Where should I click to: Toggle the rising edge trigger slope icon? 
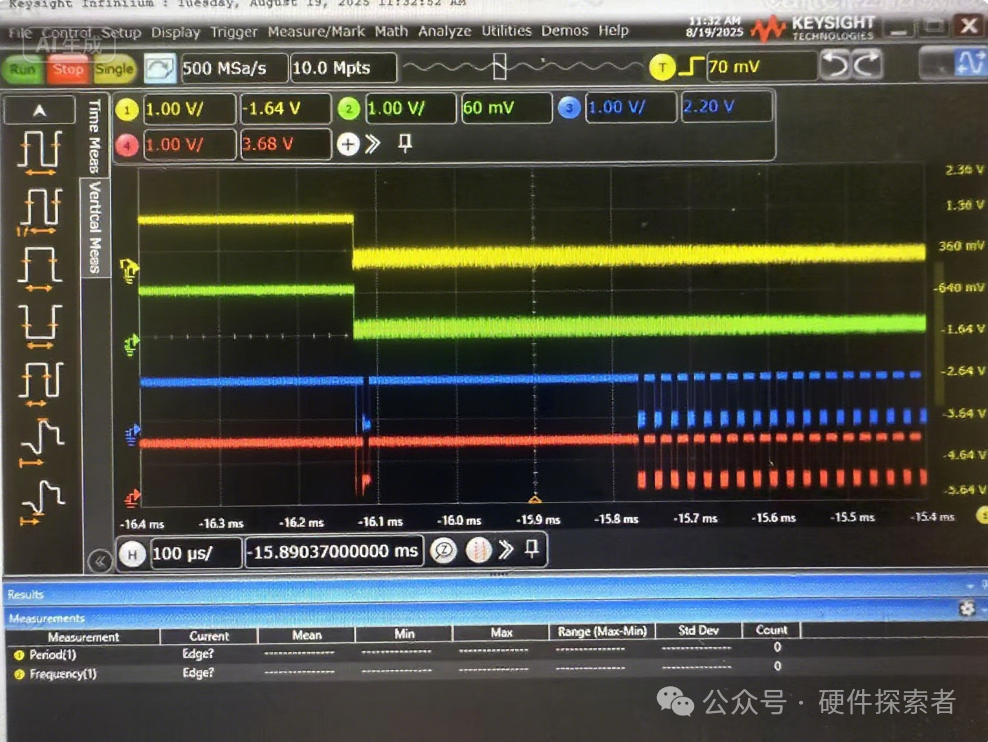coord(691,66)
